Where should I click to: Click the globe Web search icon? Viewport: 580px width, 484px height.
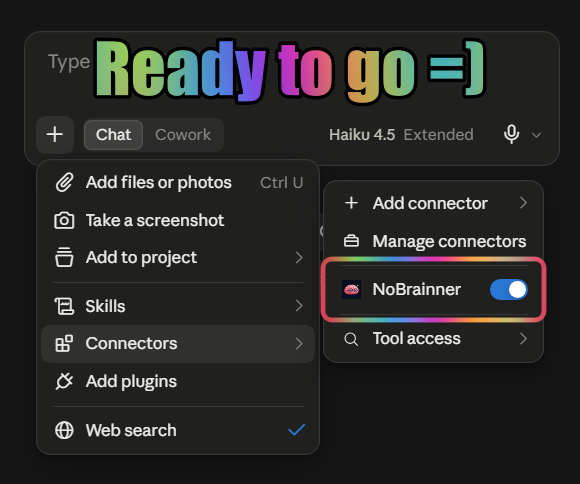(64, 430)
